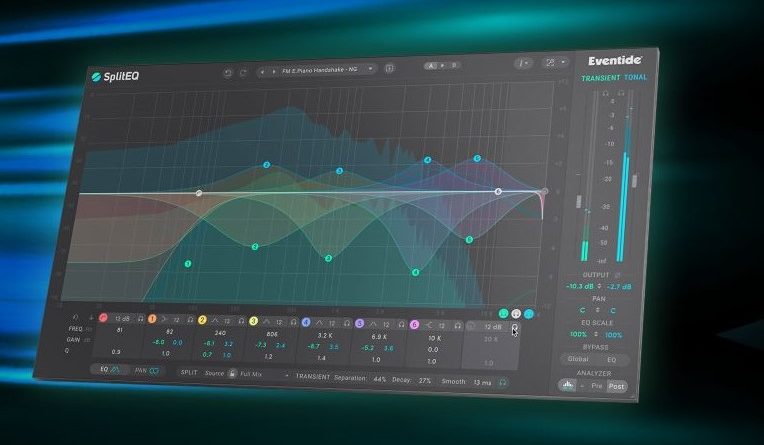This screenshot has height=445, width=764.
Task: Select band 2 yellow circle
Action: 202,320
